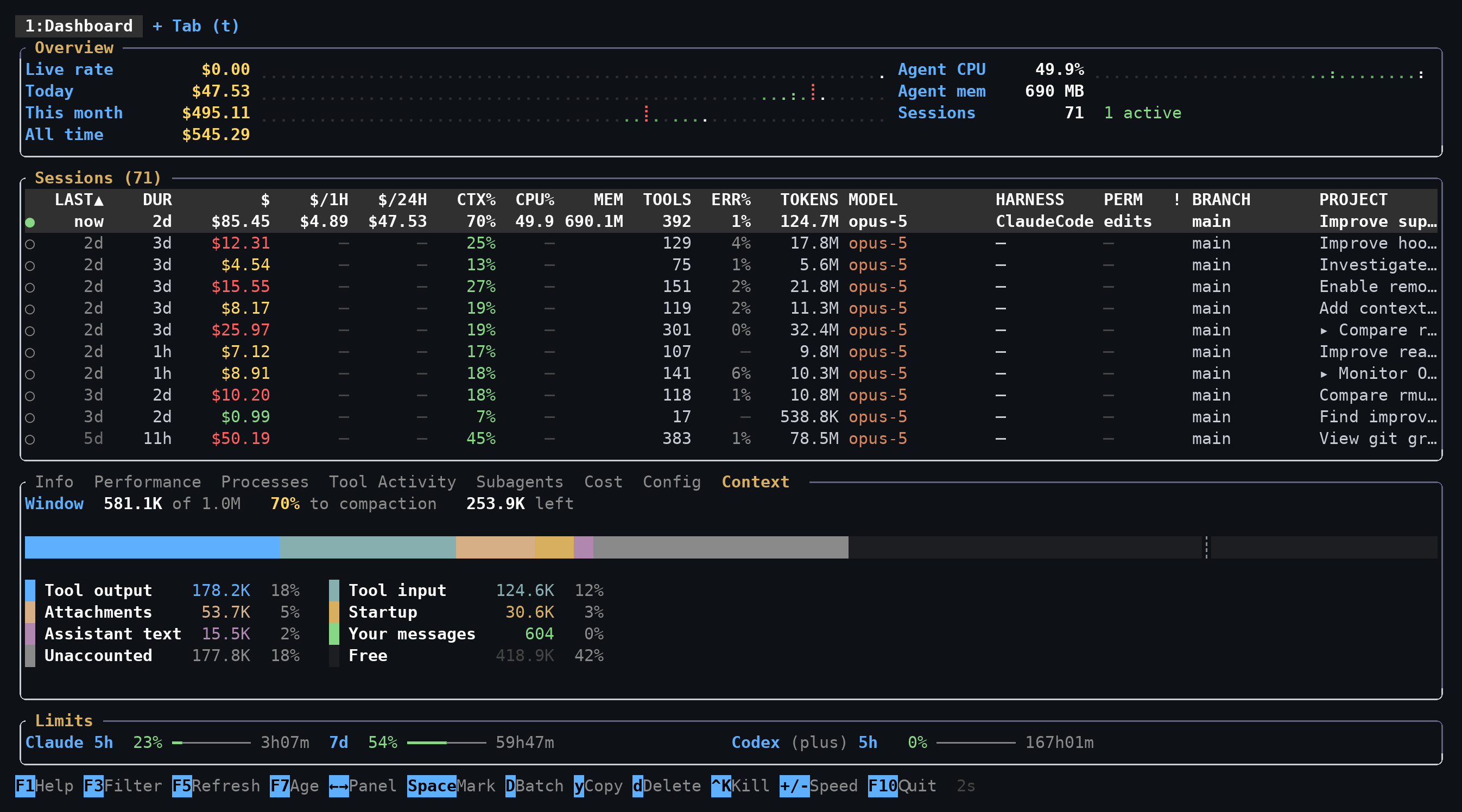Click the status circle of the $8.17 session

(30, 309)
